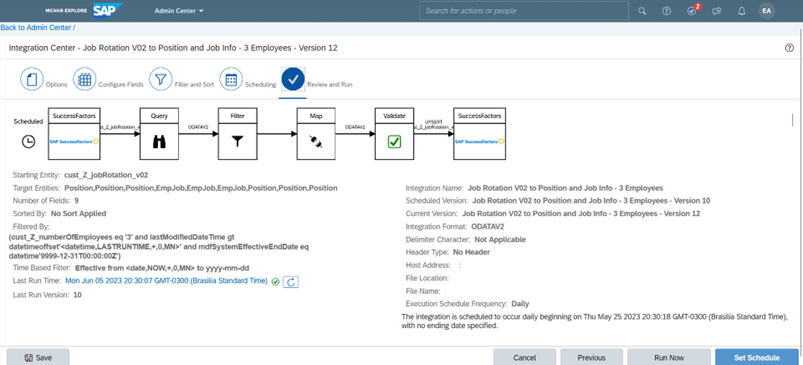
Task: Open the chat feedback icon in header
Action: point(717,11)
